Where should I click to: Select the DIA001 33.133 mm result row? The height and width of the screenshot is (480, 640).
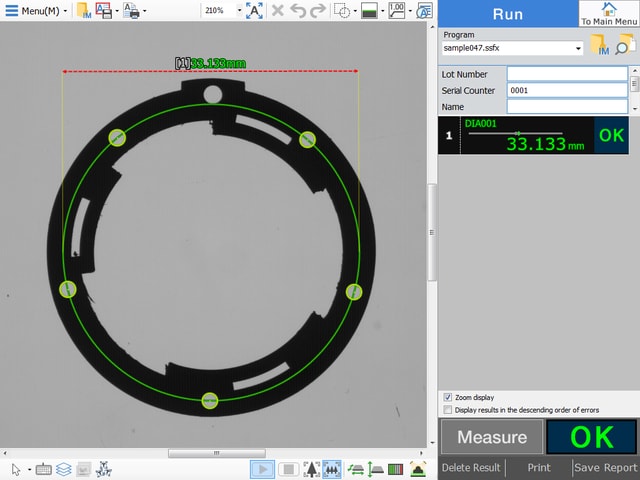533,136
